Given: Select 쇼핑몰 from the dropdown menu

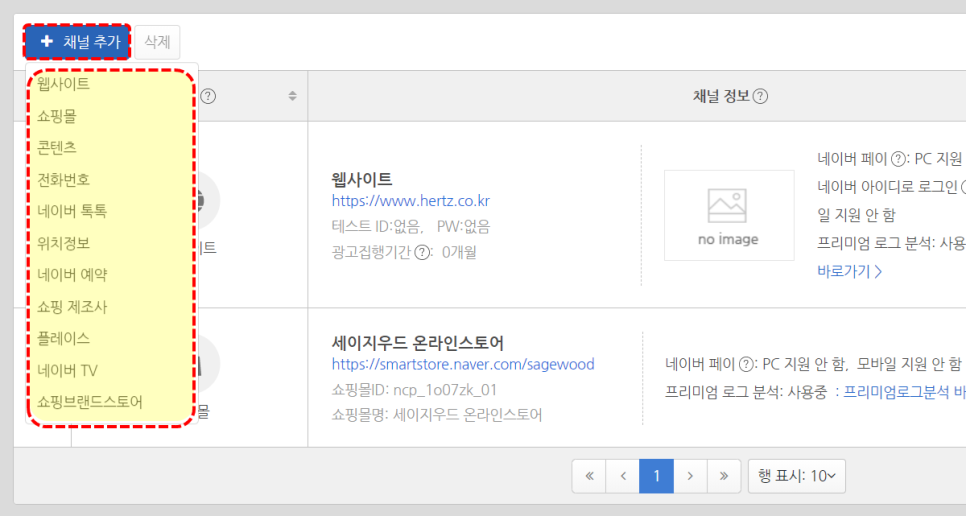Looking at the screenshot, I should [x=57, y=116].
